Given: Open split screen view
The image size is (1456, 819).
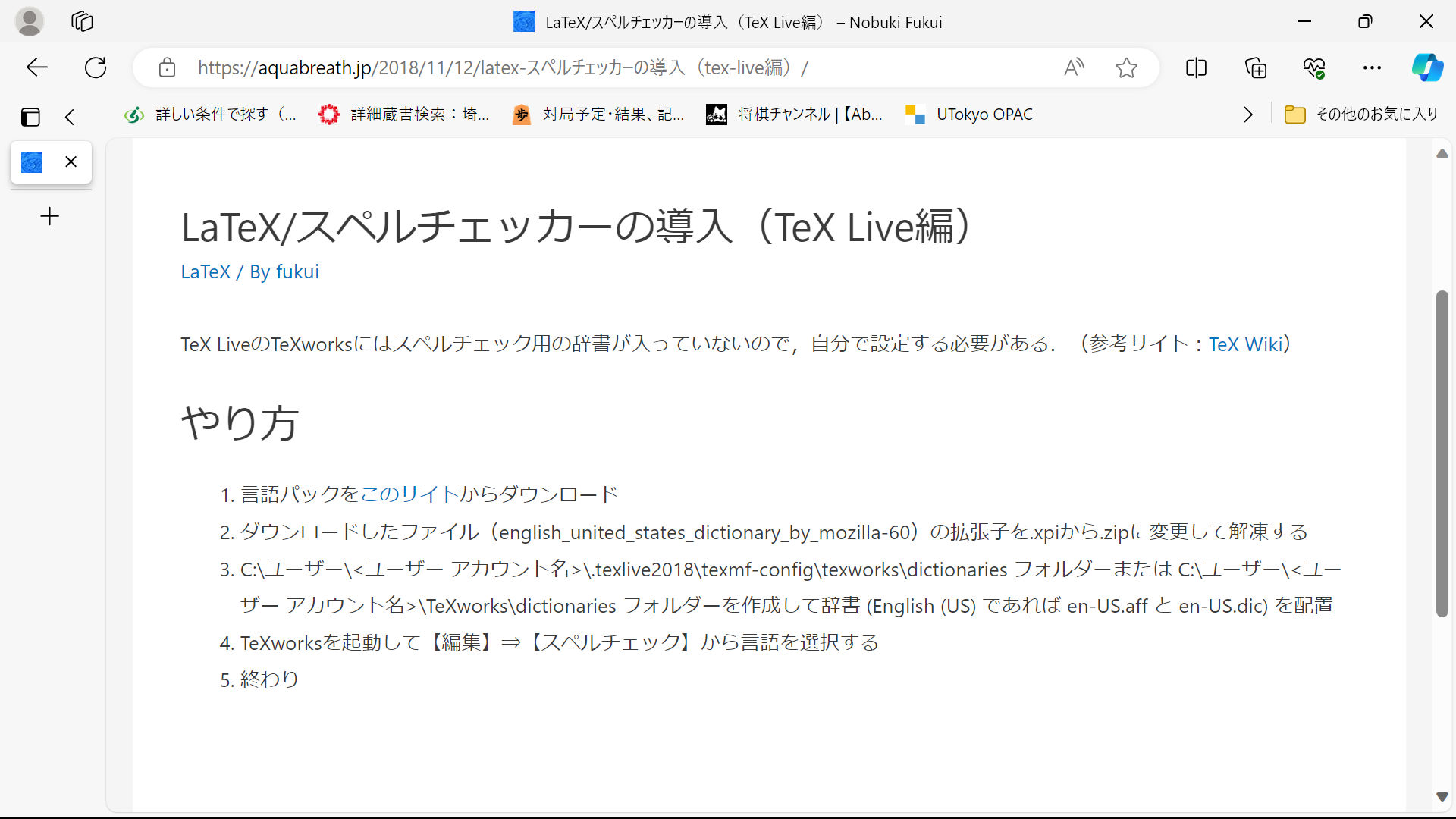Looking at the screenshot, I should pos(1196,67).
